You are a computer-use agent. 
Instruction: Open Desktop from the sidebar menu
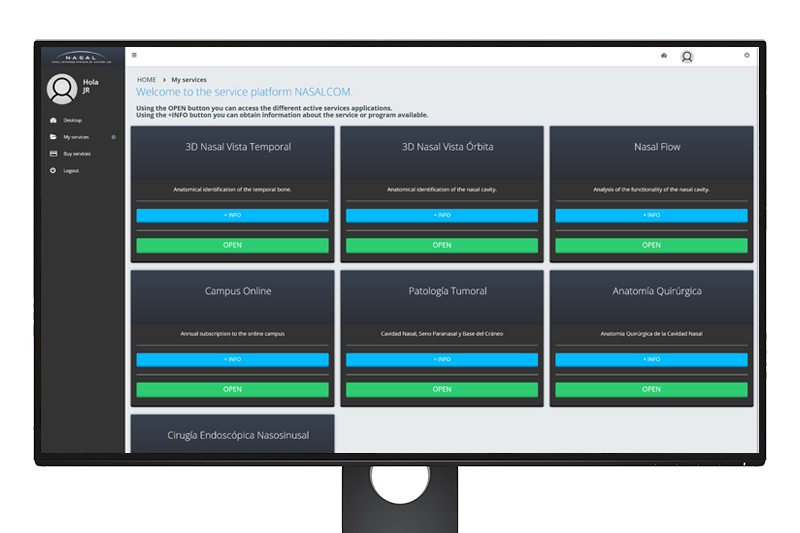pos(72,120)
